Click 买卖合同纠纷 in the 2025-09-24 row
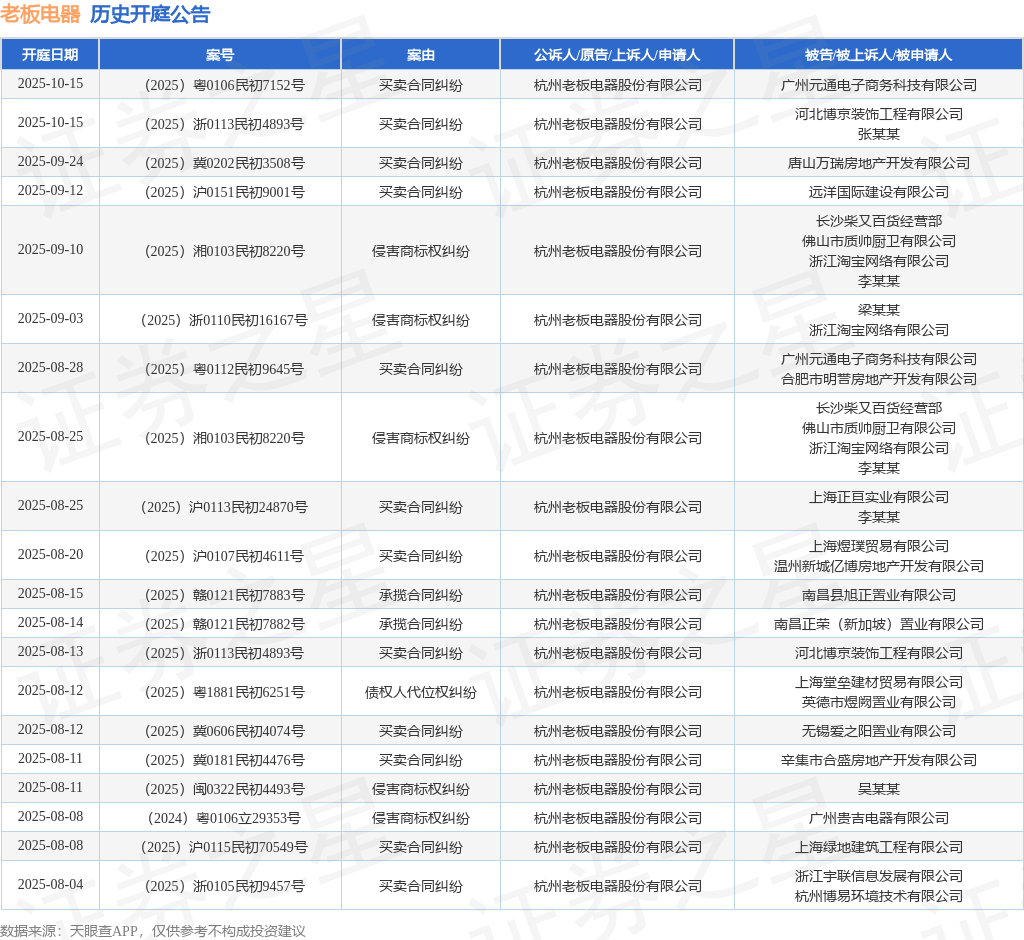 point(421,163)
